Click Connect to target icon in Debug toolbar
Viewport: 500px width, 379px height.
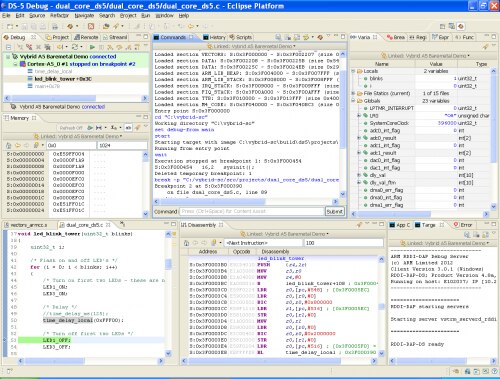coord(20,47)
